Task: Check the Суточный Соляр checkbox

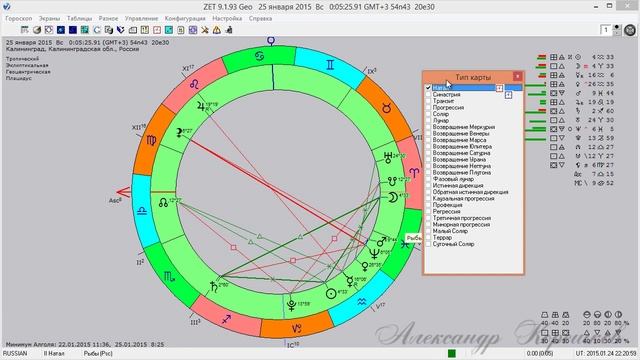Action: click(x=428, y=244)
